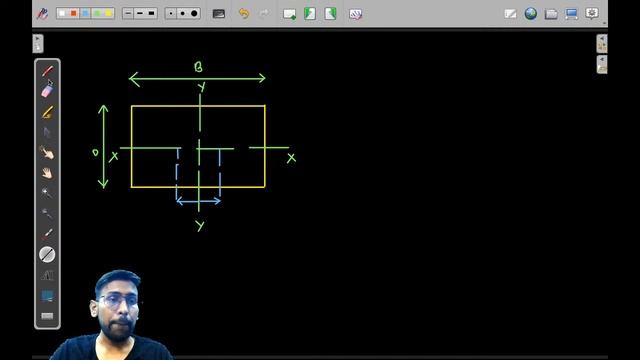Select the blue pen color
This screenshot has height=360, width=640.
pyautogui.click(x=85, y=13)
